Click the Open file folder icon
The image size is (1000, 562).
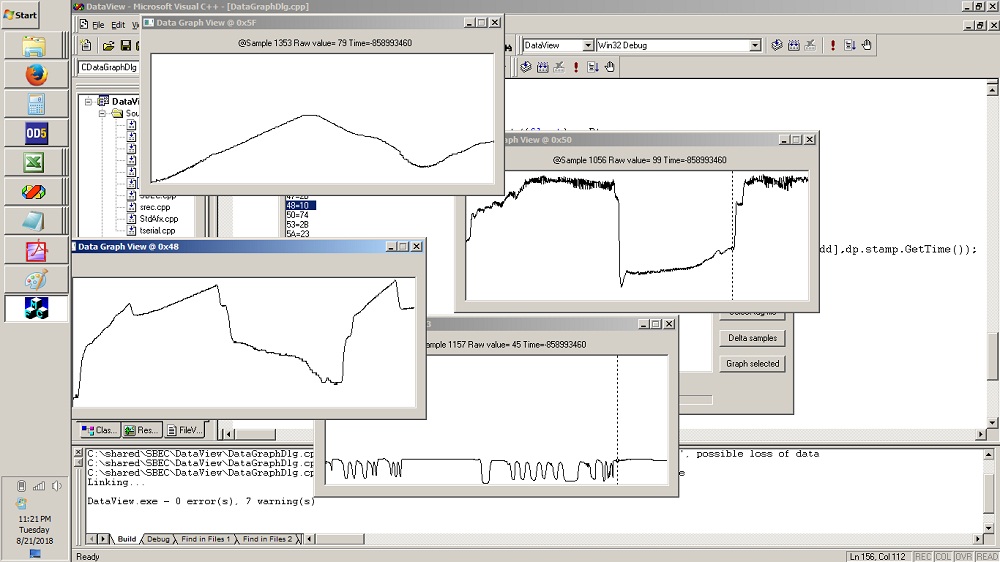(x=108, y=45)
